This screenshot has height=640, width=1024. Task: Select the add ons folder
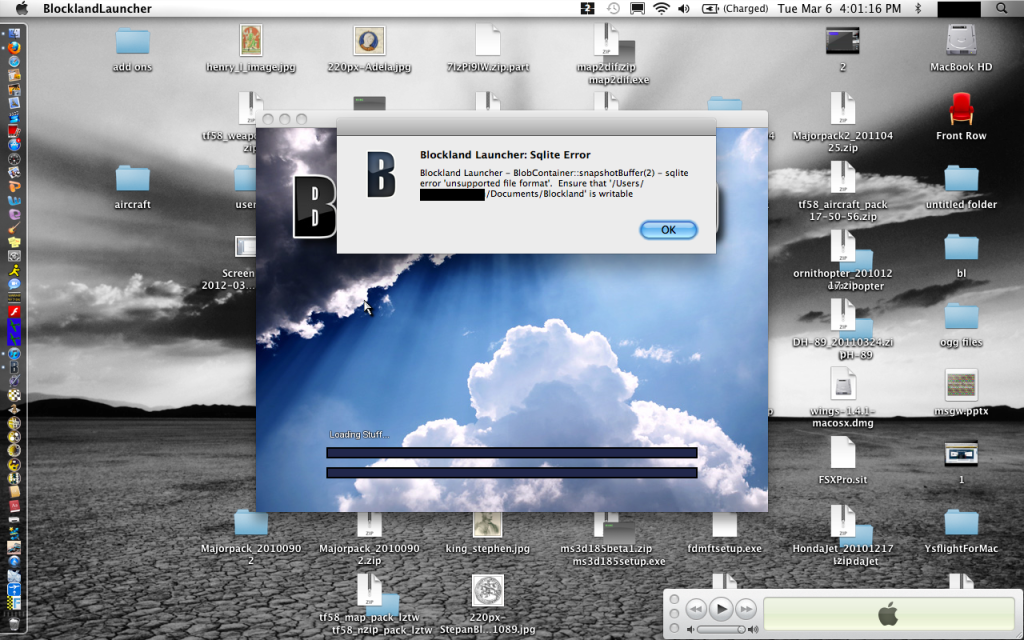point(132,42)
